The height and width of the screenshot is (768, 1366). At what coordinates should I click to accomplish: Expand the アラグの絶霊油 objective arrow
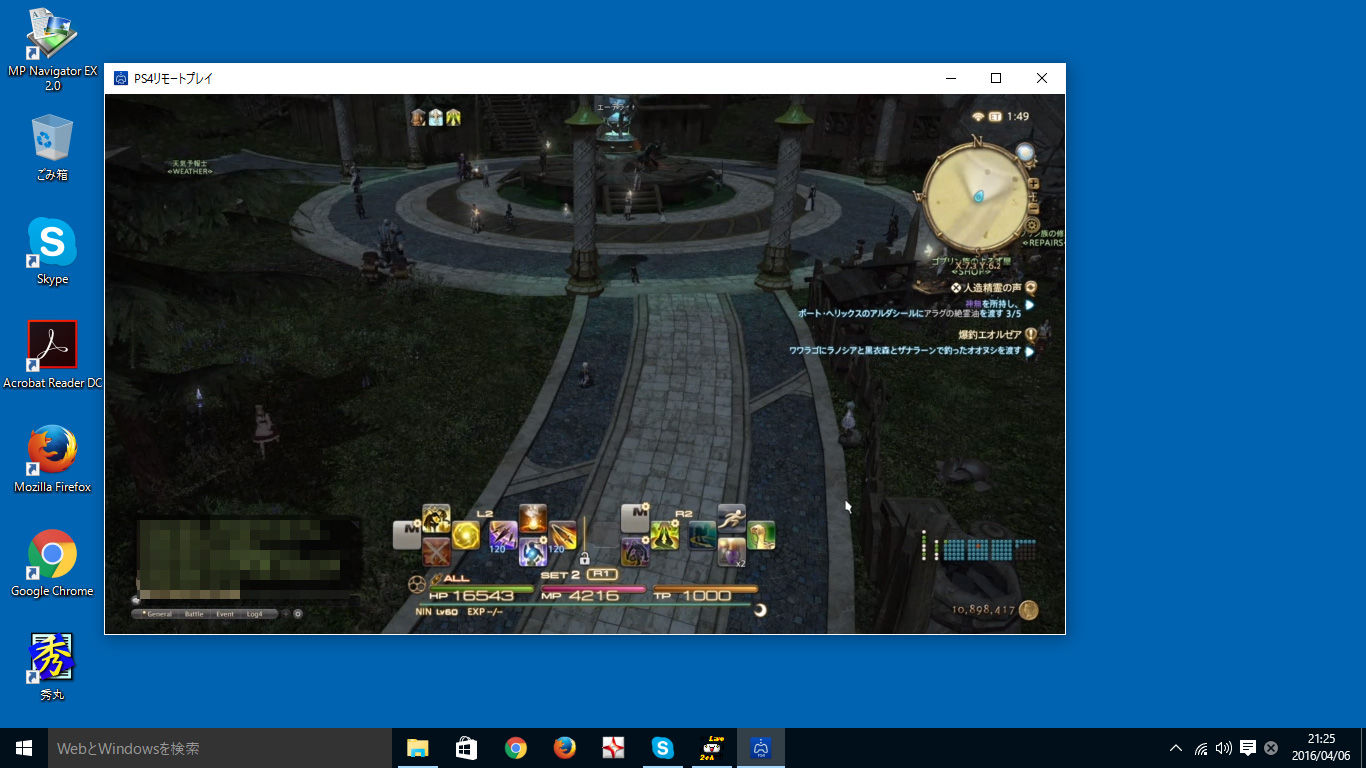click(x=1029, y=305)
